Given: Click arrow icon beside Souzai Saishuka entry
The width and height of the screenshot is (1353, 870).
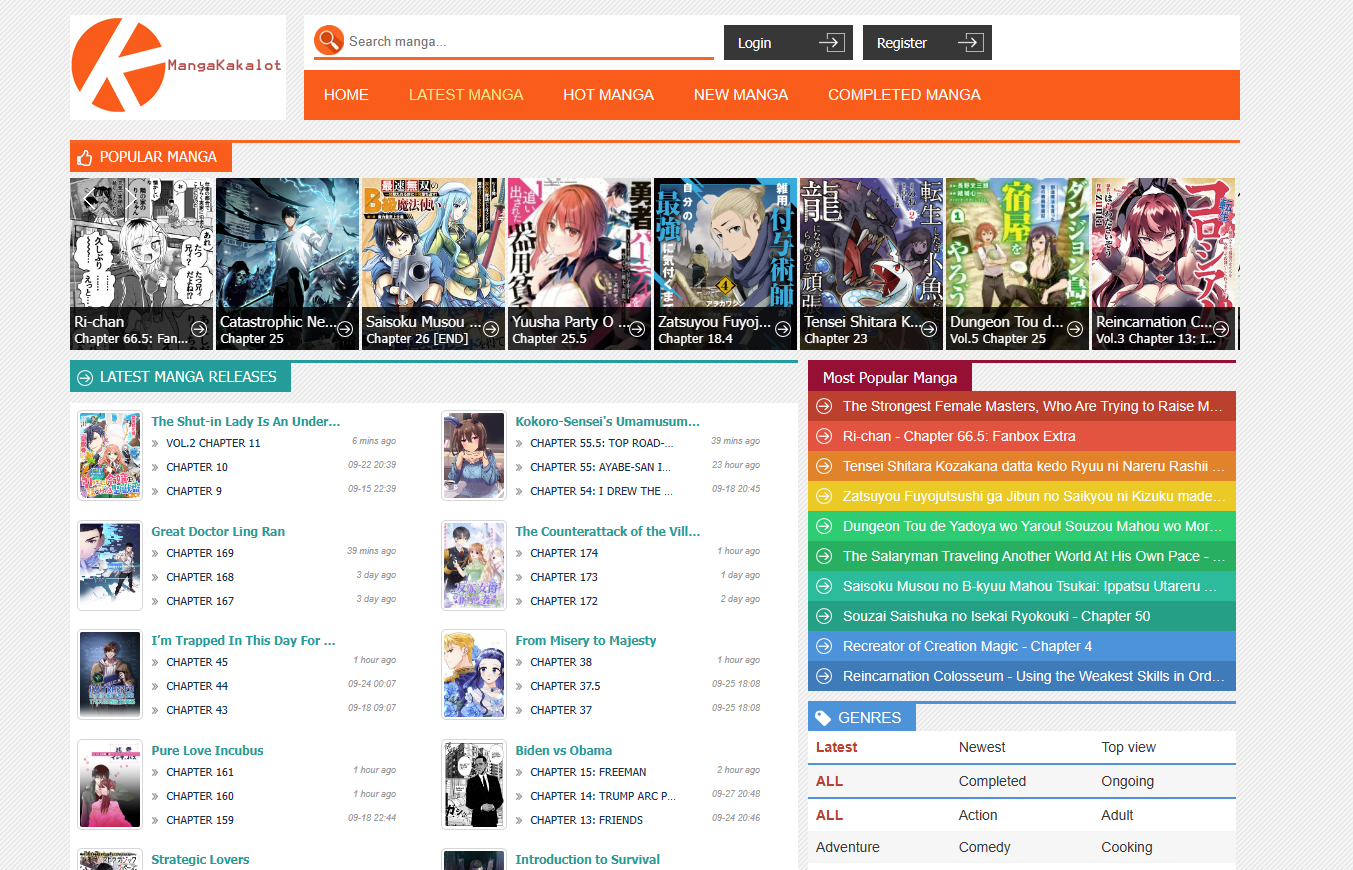Looking at the screenshot, I should [x=824, y=616].
